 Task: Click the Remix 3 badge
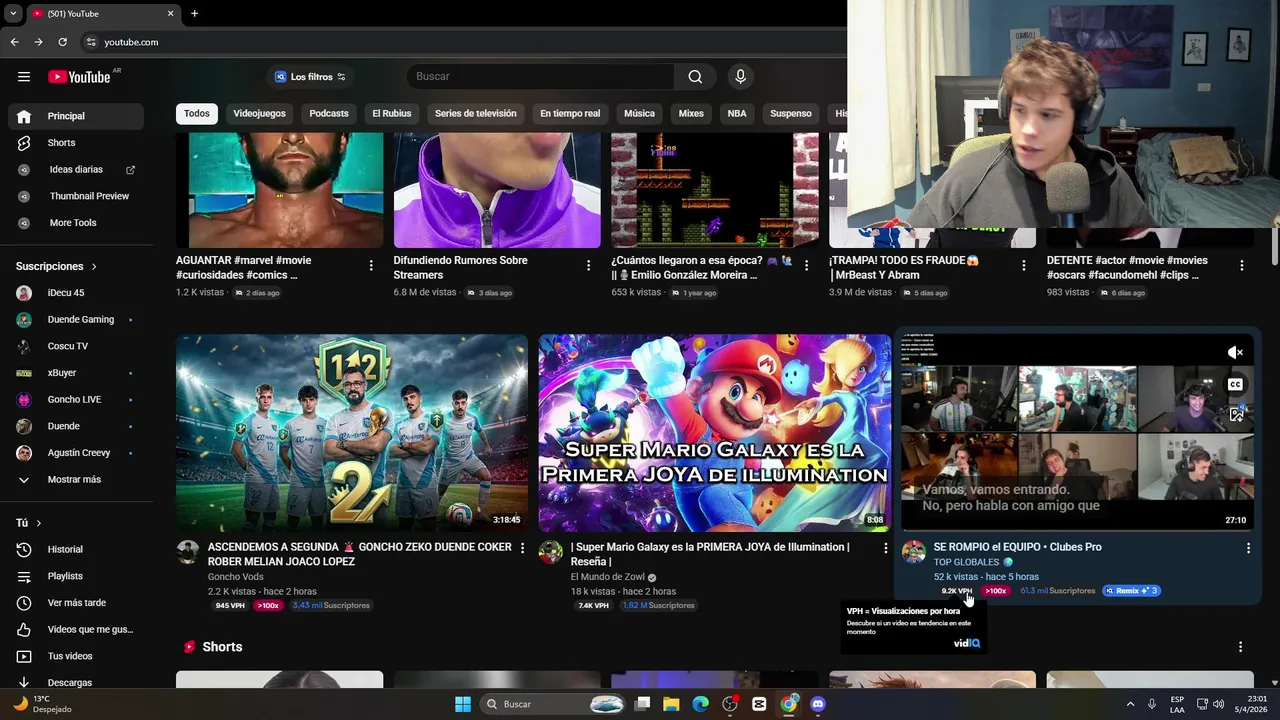point(1131,591)
